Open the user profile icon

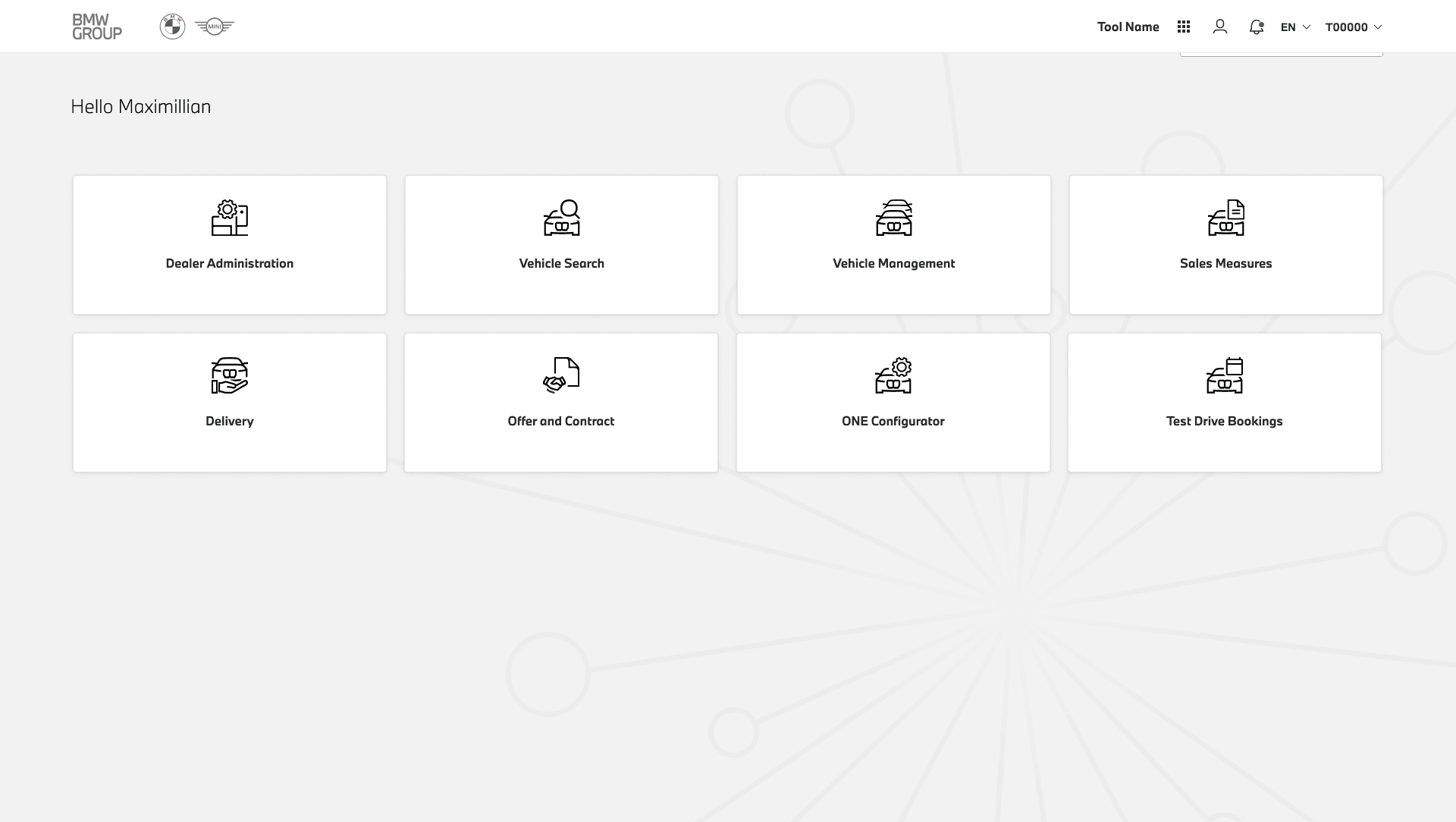click(1220, 27)
